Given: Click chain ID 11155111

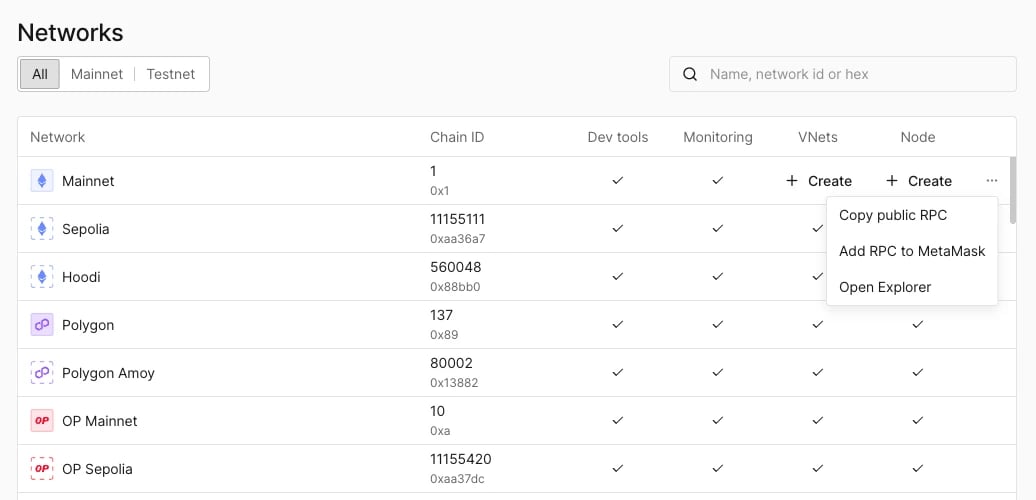Looking at the screenshot, I should tap(458, 219).
